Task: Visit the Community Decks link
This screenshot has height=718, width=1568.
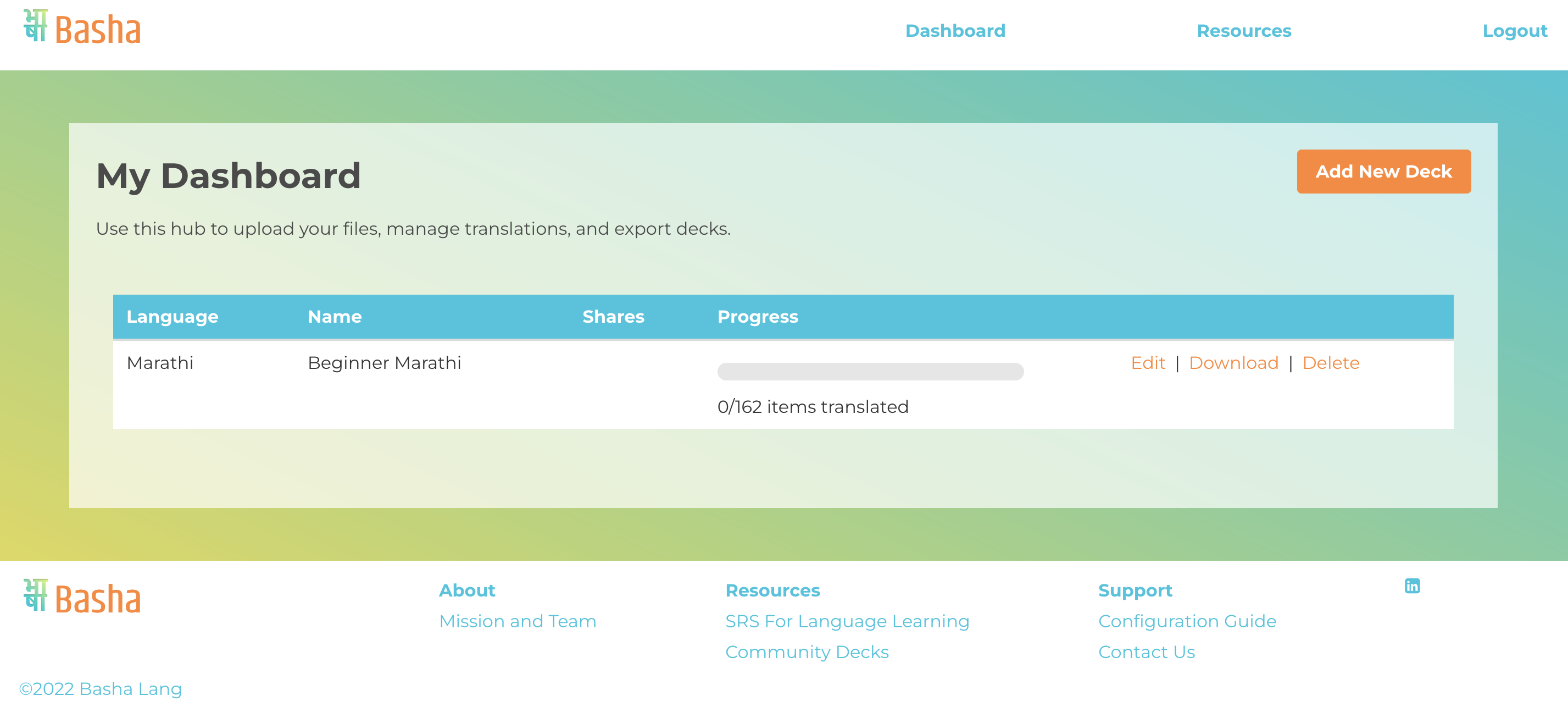Action: 807,652
